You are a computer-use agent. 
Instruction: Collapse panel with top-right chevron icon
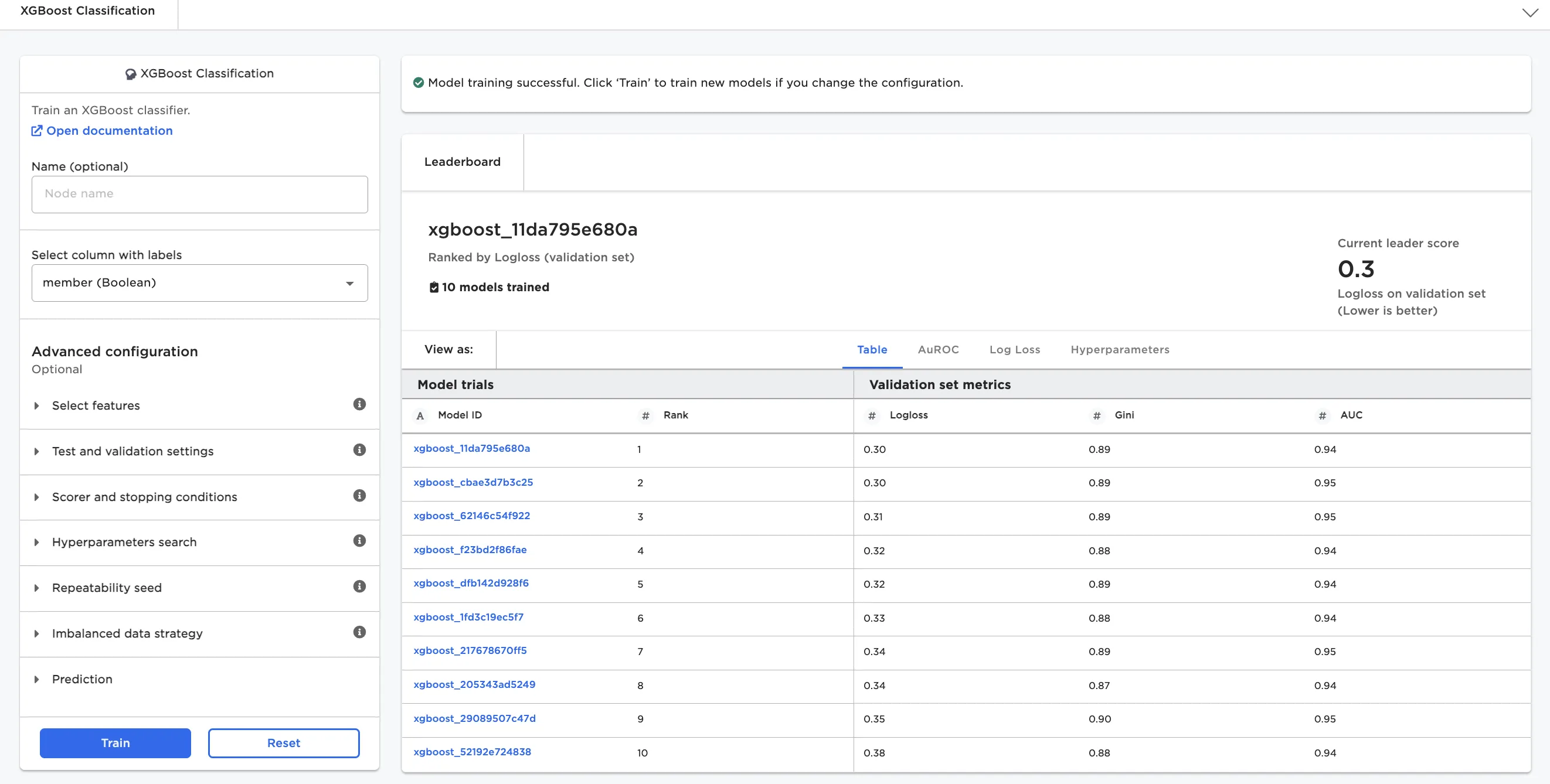pyautogui.click(x=1529, y=13)
